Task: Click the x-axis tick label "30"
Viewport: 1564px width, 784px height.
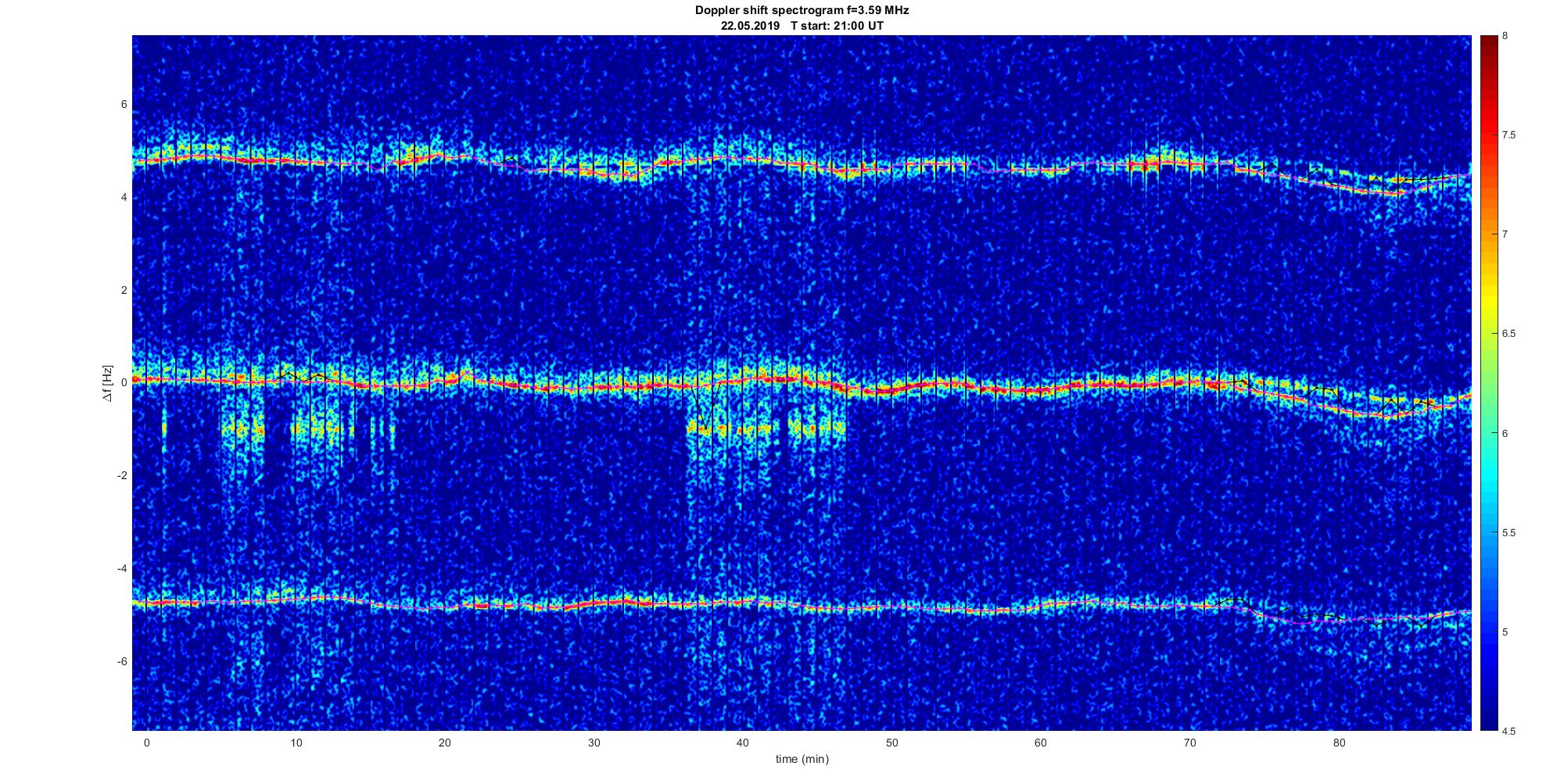Action: (594, 743)
